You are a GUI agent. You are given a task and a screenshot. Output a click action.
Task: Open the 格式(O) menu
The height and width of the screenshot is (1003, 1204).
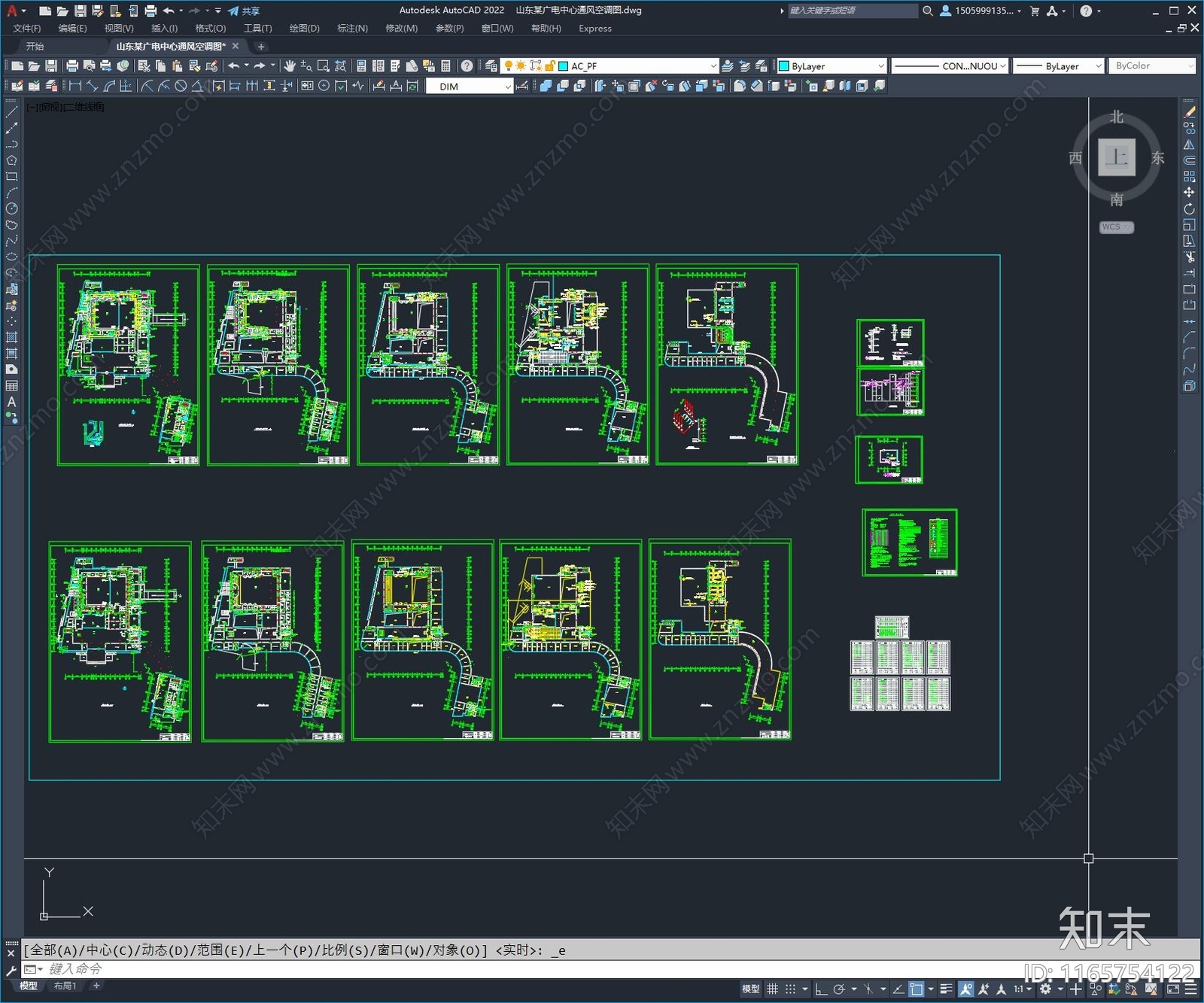coord(210,29)
